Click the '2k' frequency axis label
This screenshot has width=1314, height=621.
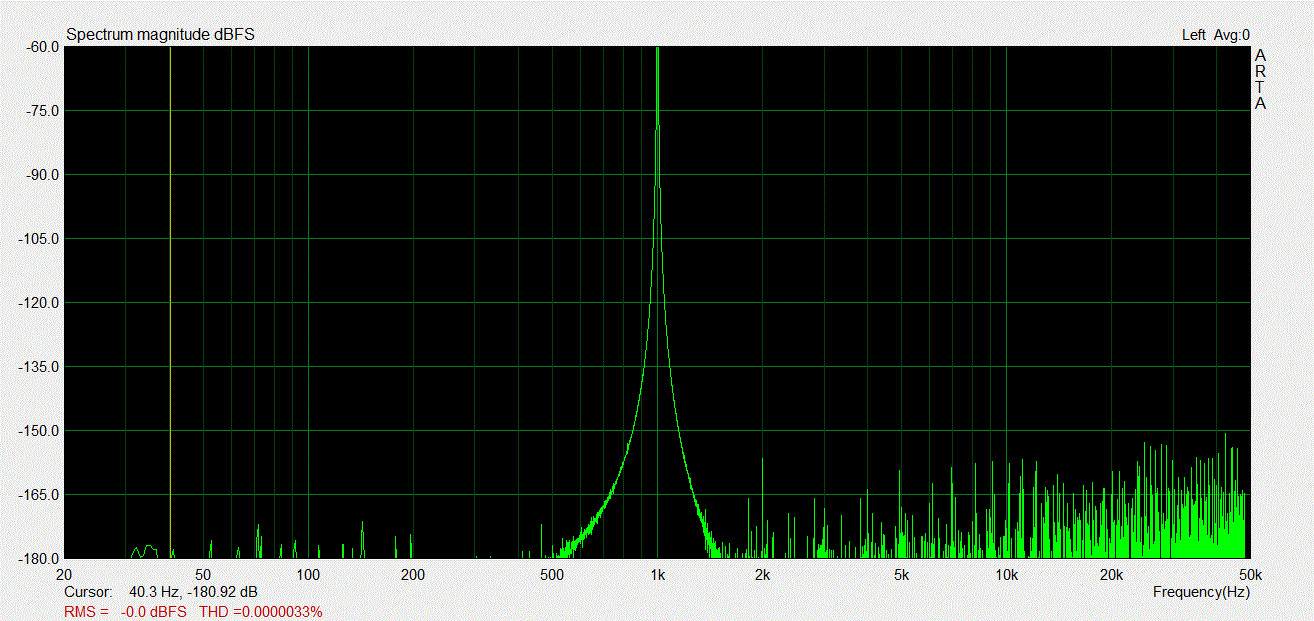tap(762, 575)
